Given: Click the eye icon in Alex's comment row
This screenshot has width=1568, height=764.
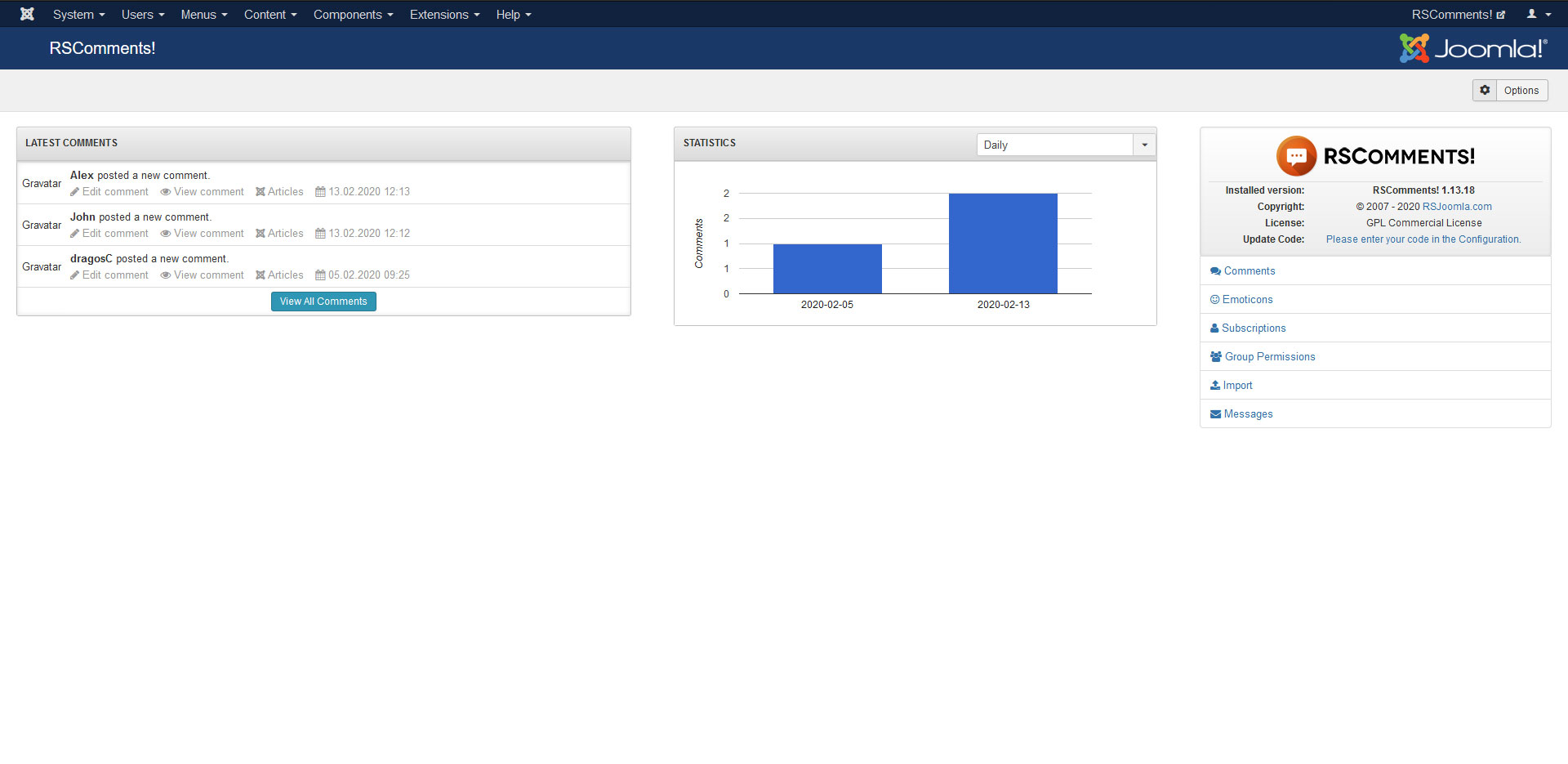Looking at the screenshot, I should tap(166, 192).
